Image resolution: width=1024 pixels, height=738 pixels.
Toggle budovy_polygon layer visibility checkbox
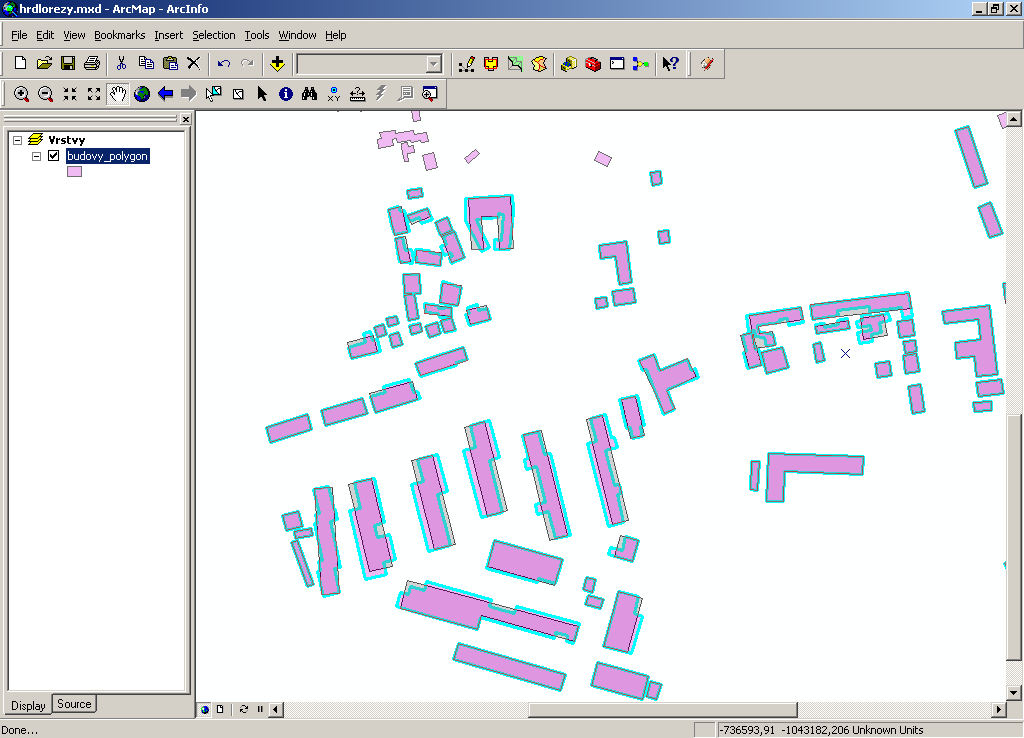(x=54, y=155)
